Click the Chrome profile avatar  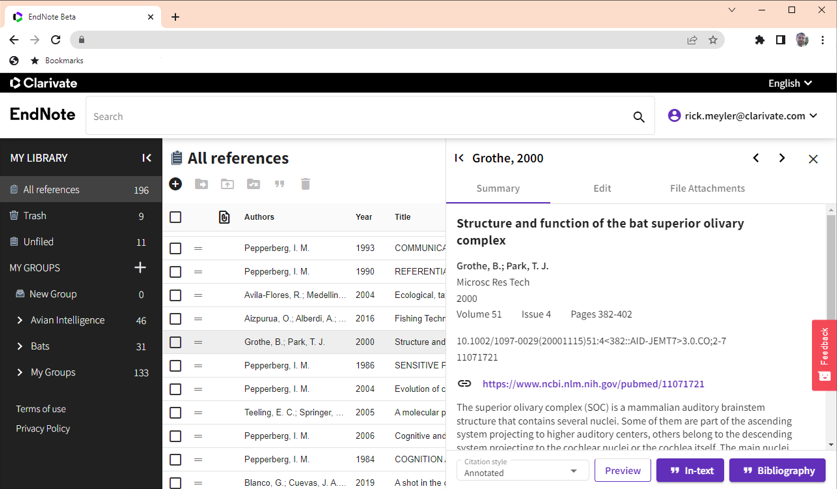[802, 40]
